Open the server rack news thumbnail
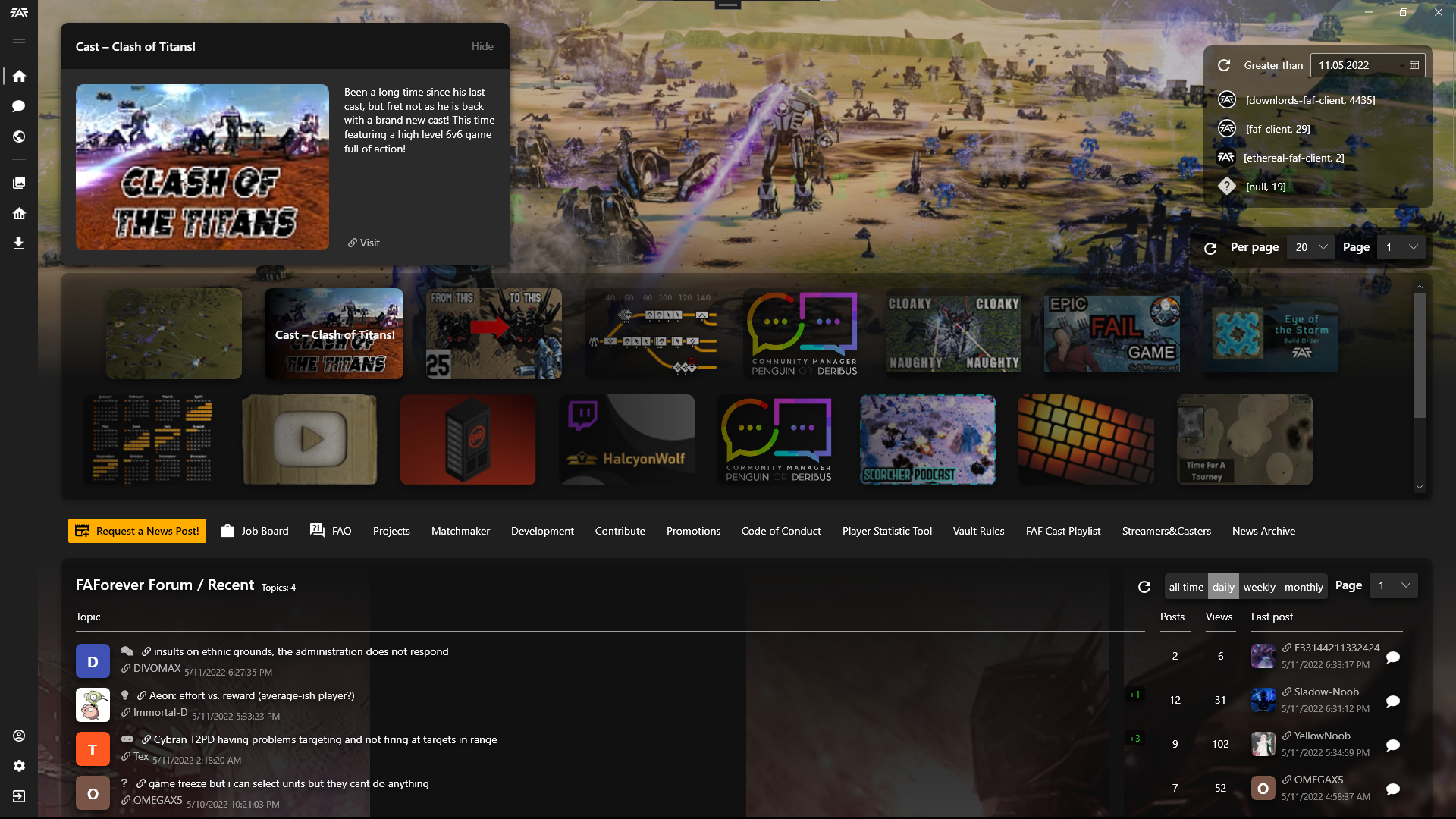Screen dimensions: 1456x819 coord(468,439)
